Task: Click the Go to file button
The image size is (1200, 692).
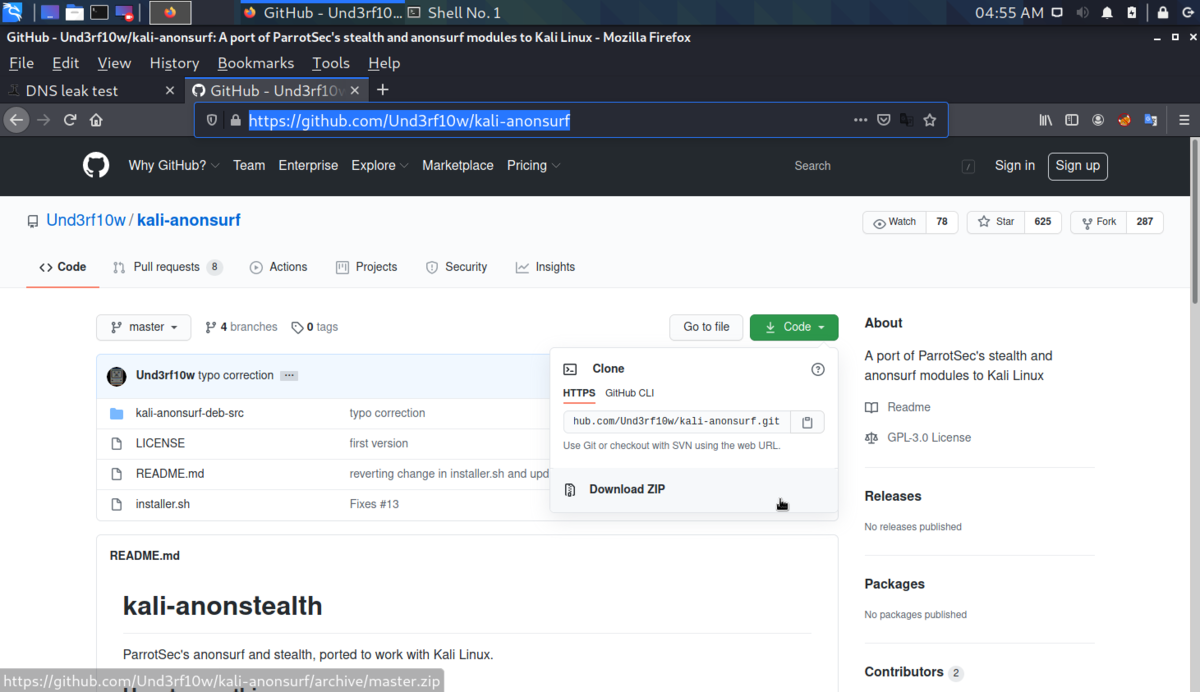Action: 706,327
